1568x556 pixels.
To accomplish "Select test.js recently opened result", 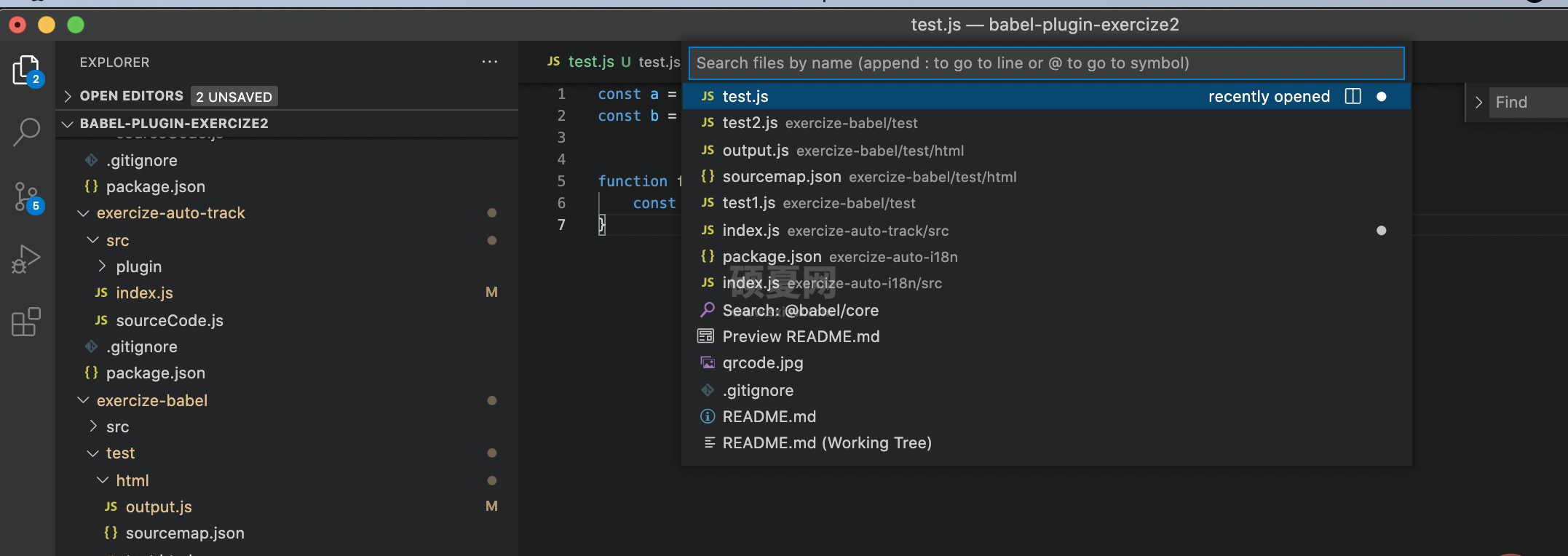I will click(x=1046, y=96).
